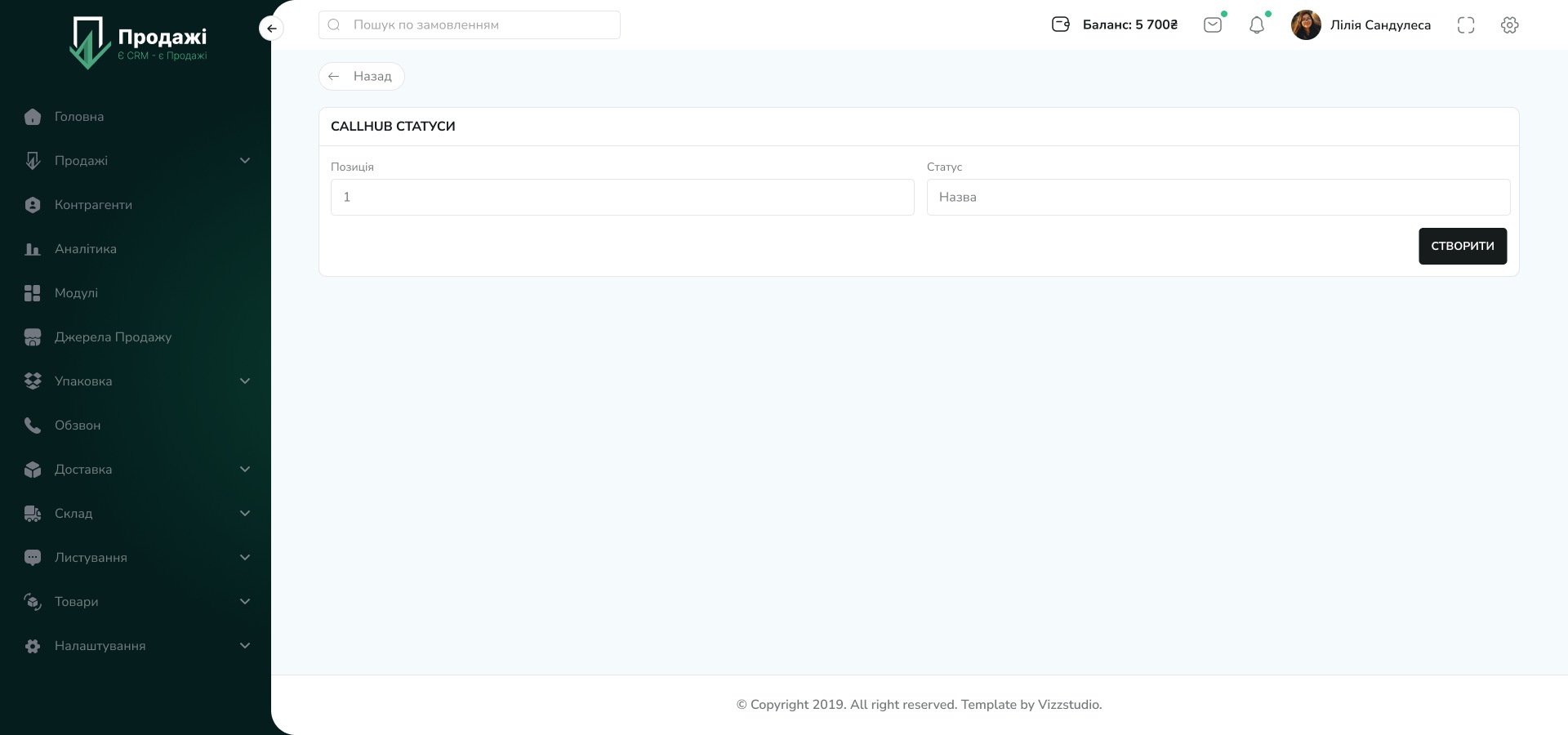Click the Баланс: 5 700₴ text
1568x735 pixels.
[x=1130, y=25]
